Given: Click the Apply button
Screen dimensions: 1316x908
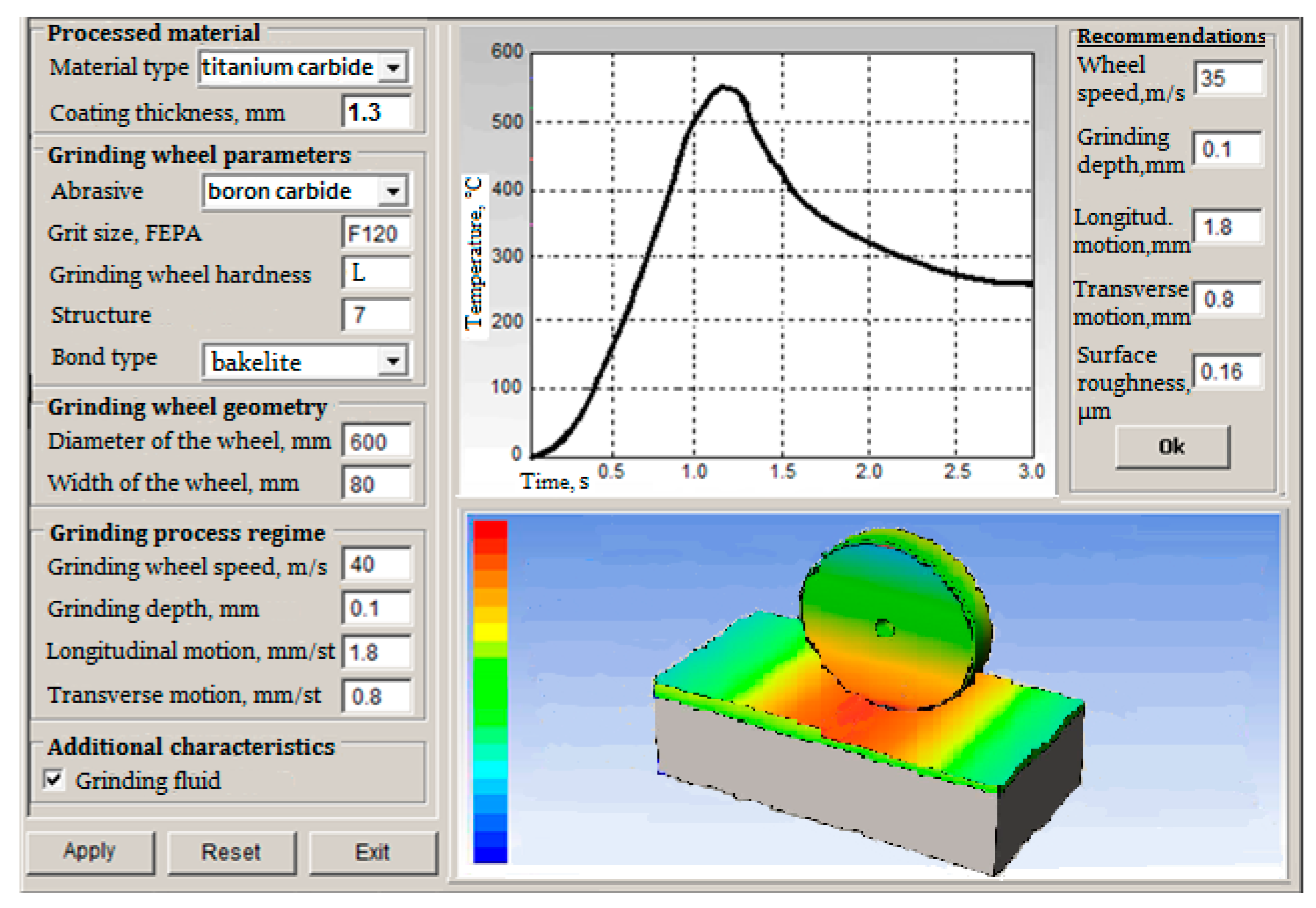Looking at the screenshot, I should point(90,852).
